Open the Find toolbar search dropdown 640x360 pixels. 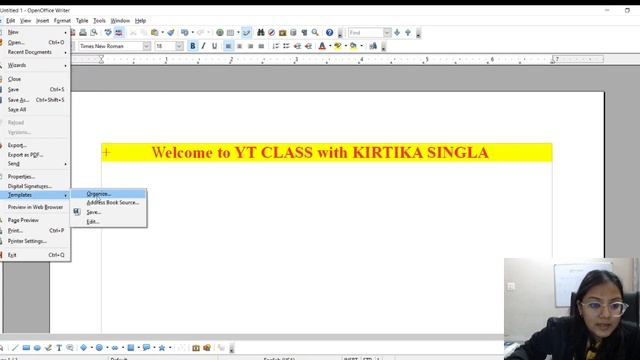click(x=387, y=33)
